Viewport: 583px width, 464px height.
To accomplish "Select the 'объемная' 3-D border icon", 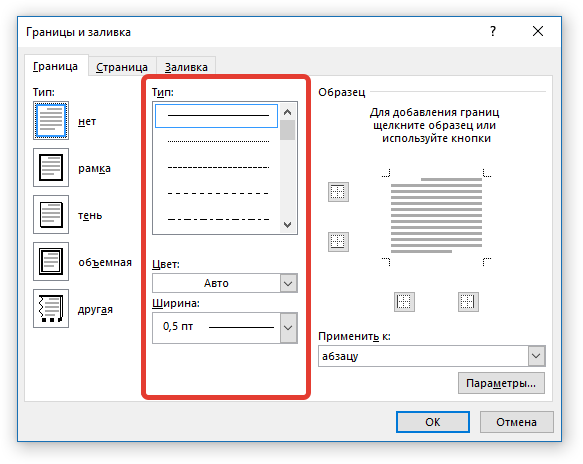I will pos(51,261).
